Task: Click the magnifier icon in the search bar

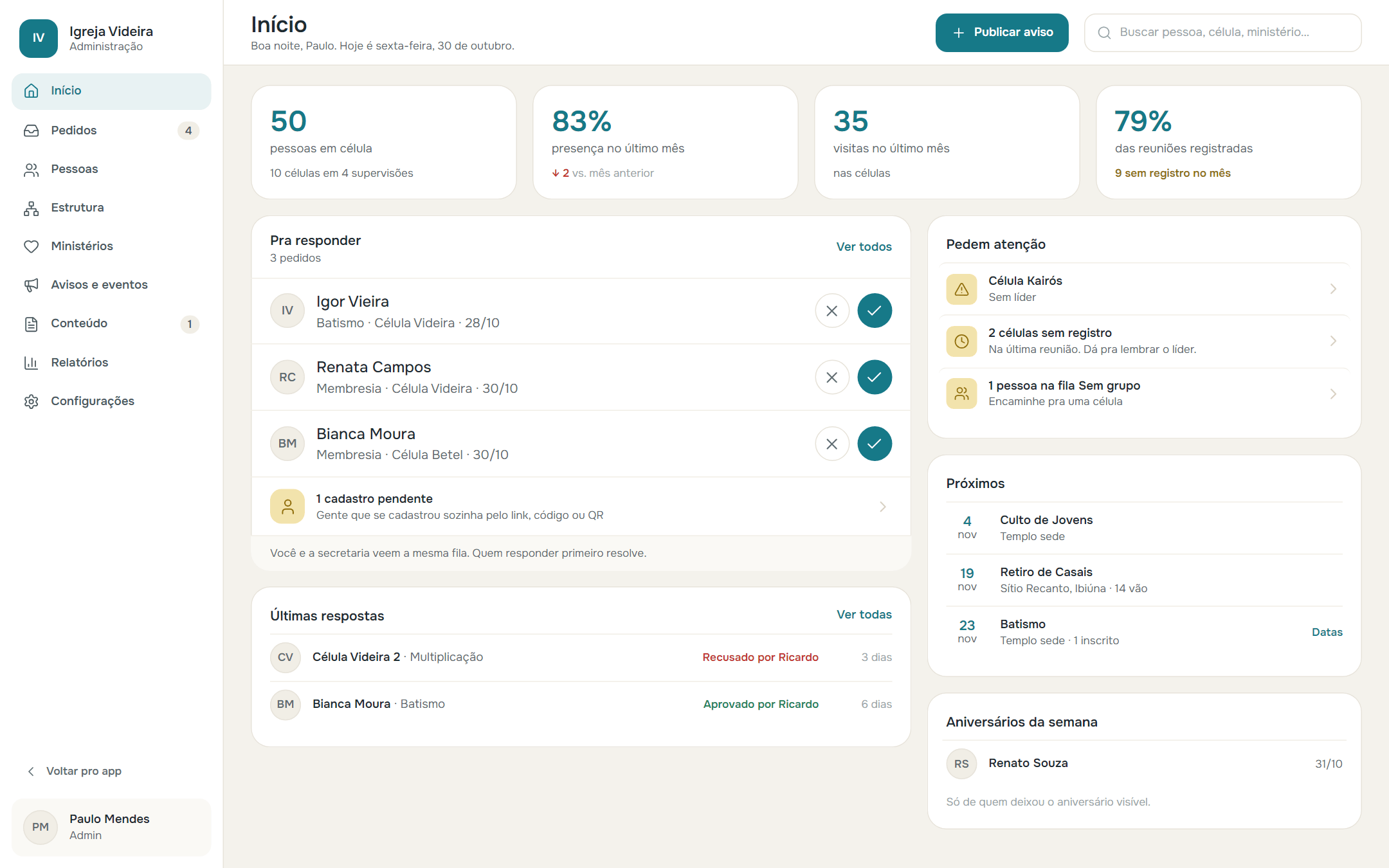Action: tap(1104, 33)
